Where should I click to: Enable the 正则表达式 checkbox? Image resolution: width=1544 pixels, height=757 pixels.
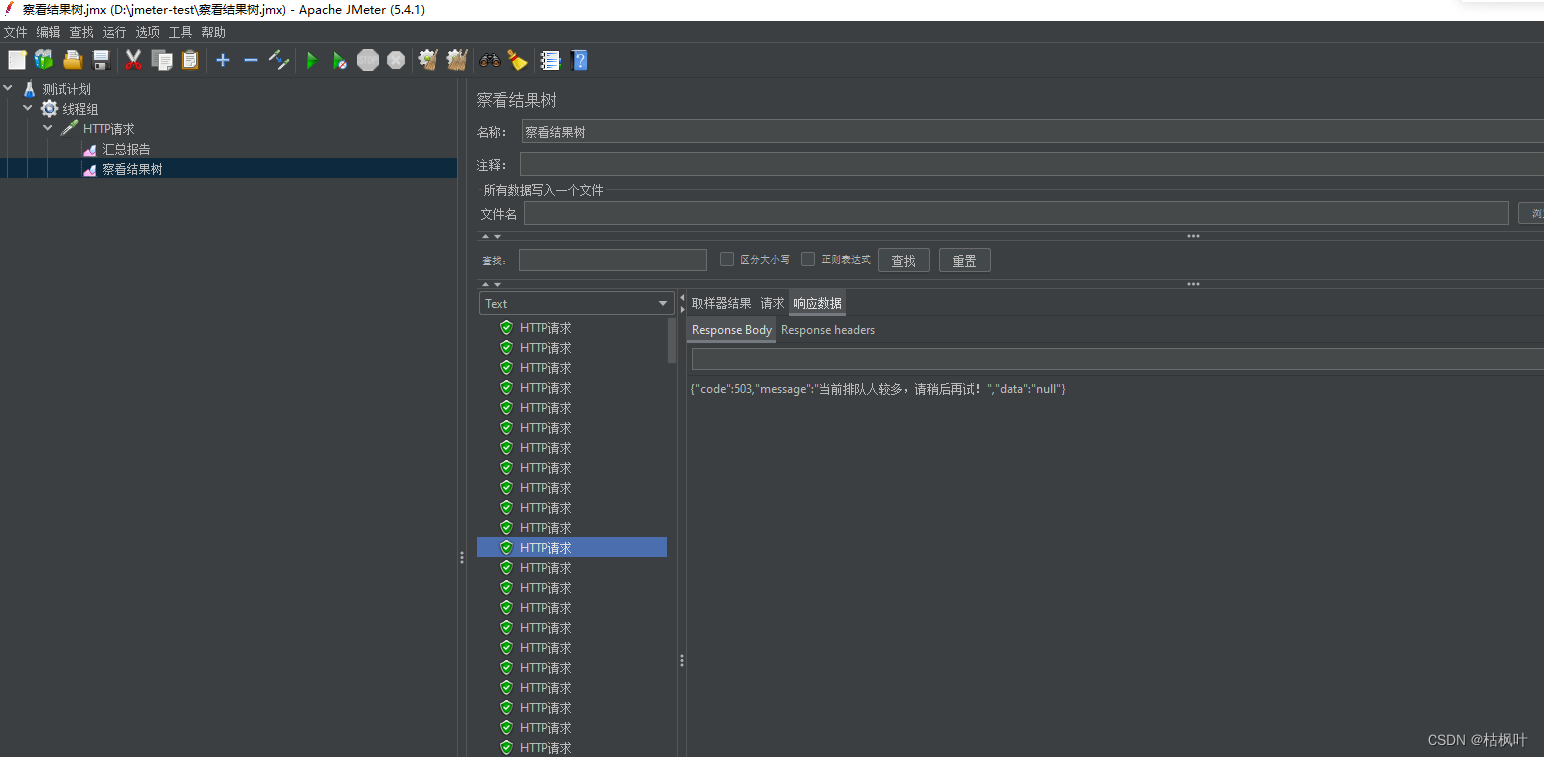[808, 260]
